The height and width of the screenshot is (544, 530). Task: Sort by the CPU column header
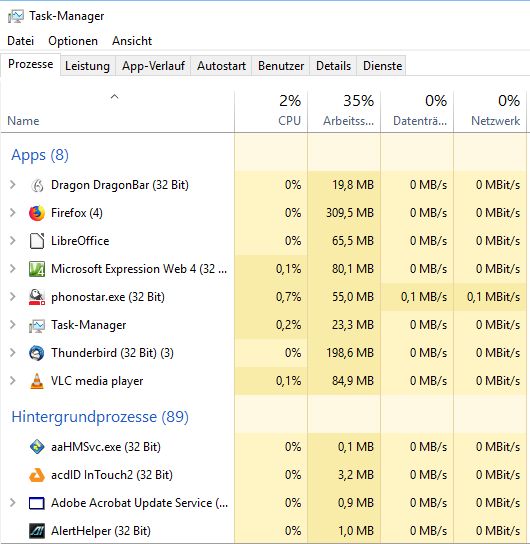click(271, 111)
